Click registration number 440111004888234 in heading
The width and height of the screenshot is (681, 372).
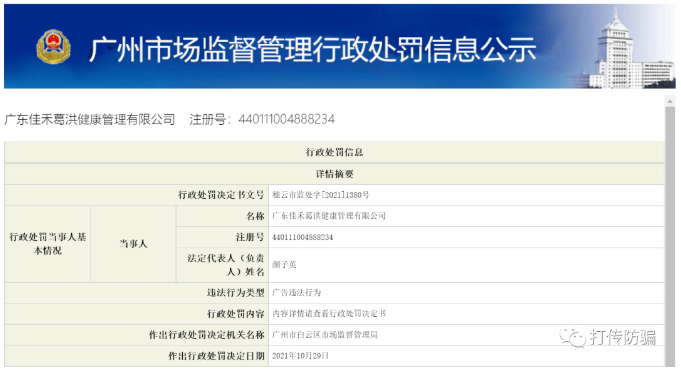(287, 119)
